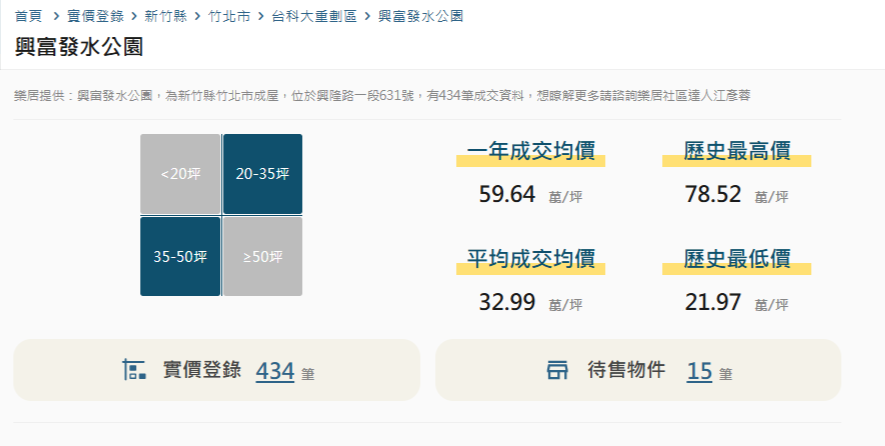
Task: Click the 平均成交均價 heading
Action: (531, 259)
